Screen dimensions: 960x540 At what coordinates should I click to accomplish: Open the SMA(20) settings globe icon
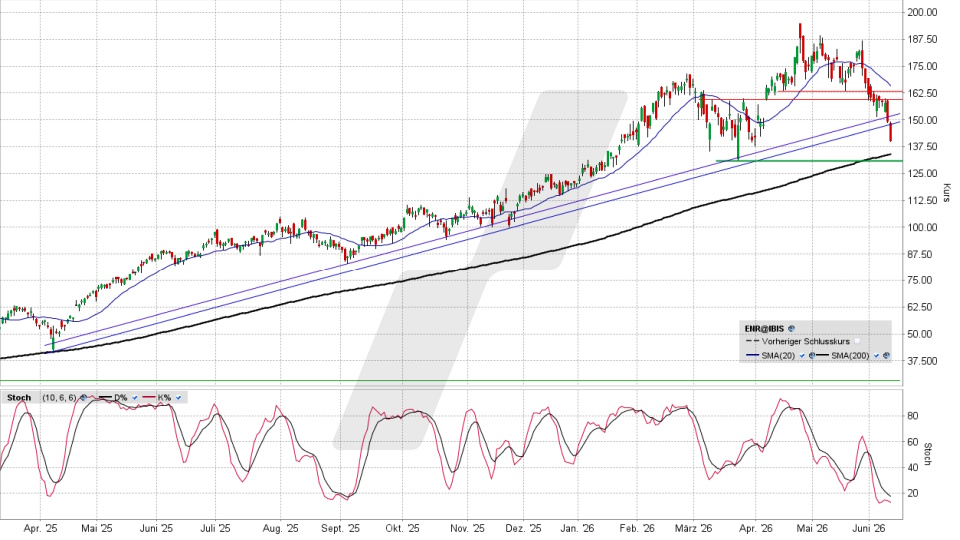(x=812, y=355)
